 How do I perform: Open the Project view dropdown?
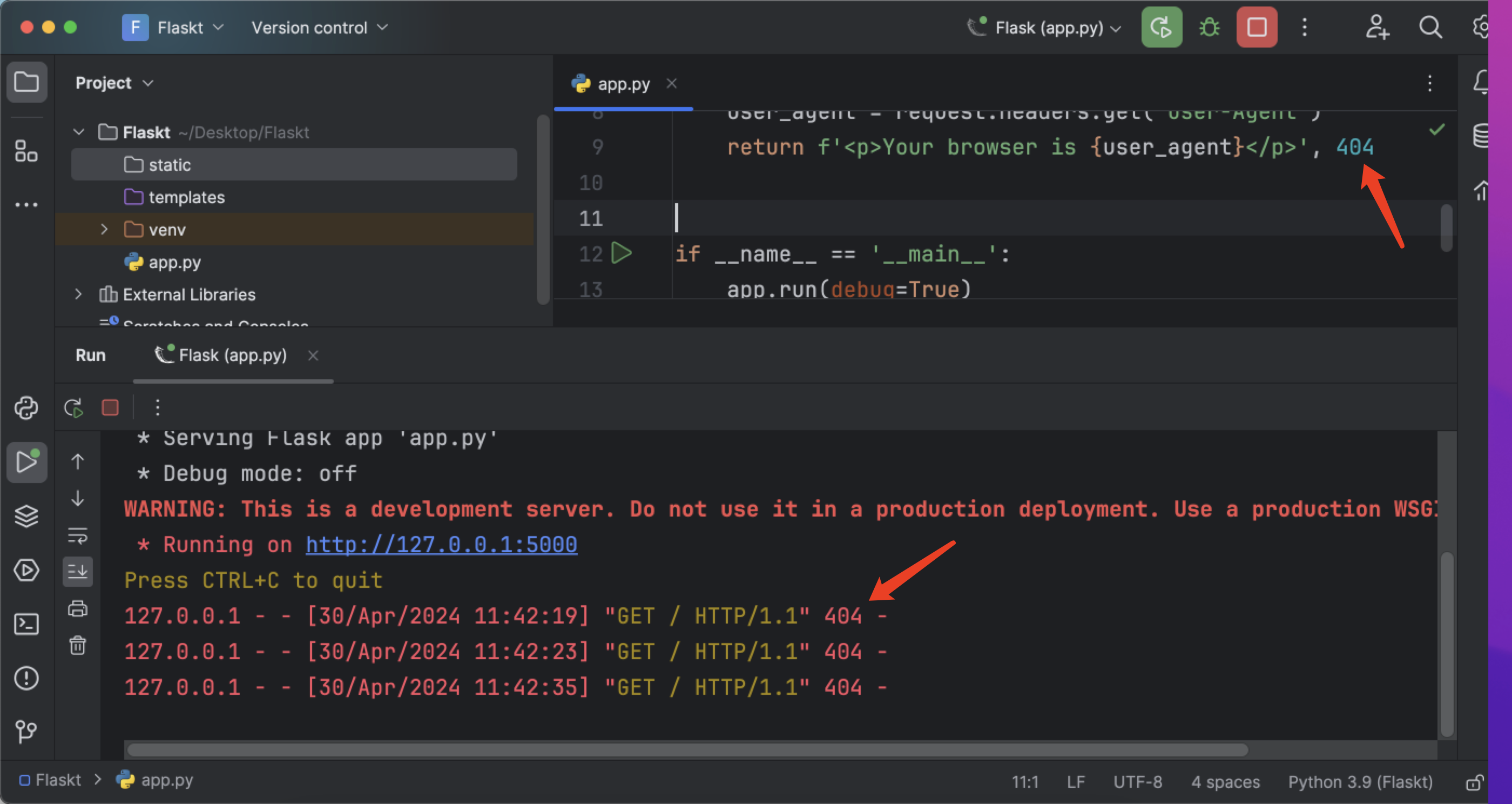pos(114,83)
